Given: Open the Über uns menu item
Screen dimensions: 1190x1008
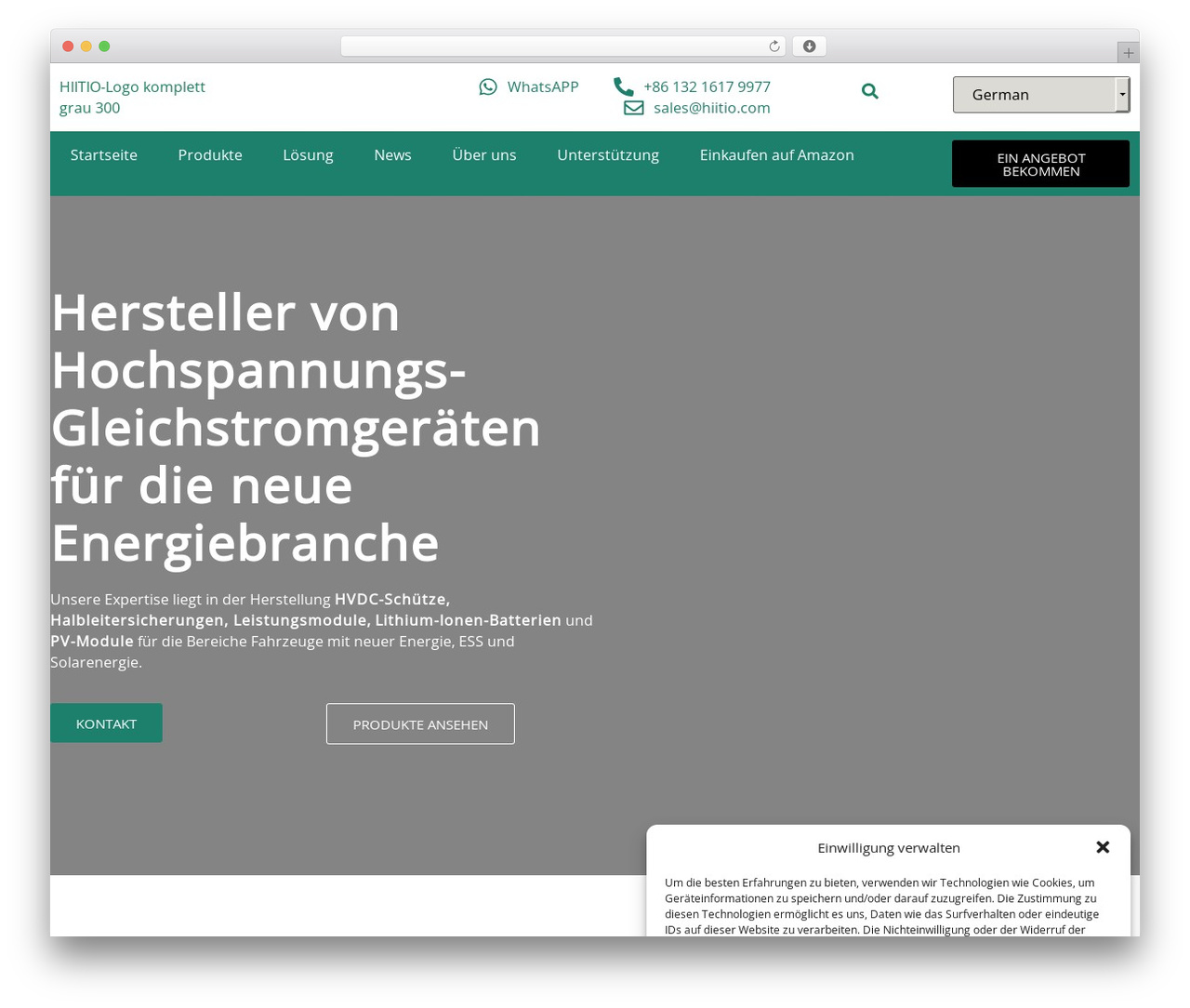Looking at the screenshot, I should point(484,155).
